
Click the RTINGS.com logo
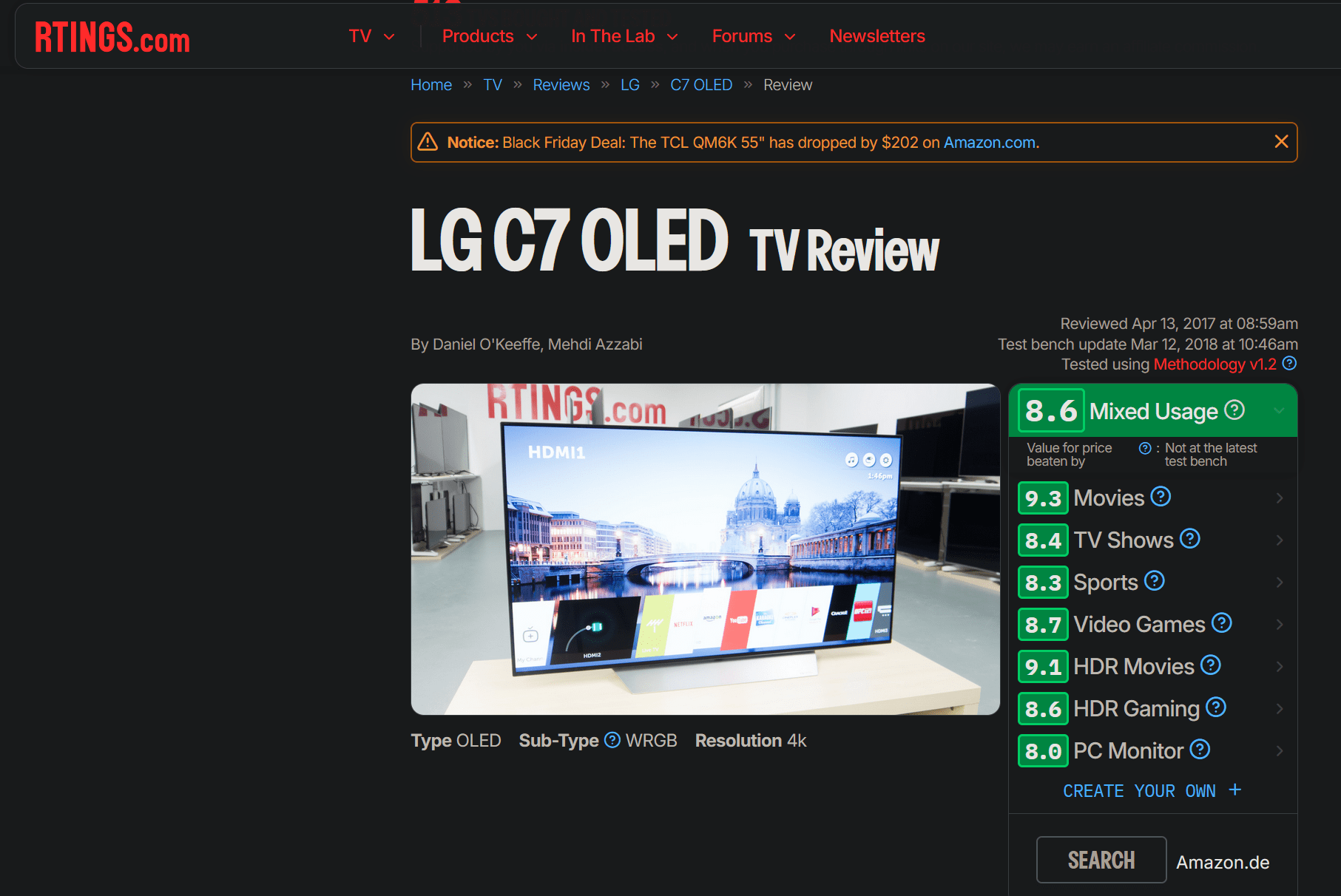[x=112, y=37]
